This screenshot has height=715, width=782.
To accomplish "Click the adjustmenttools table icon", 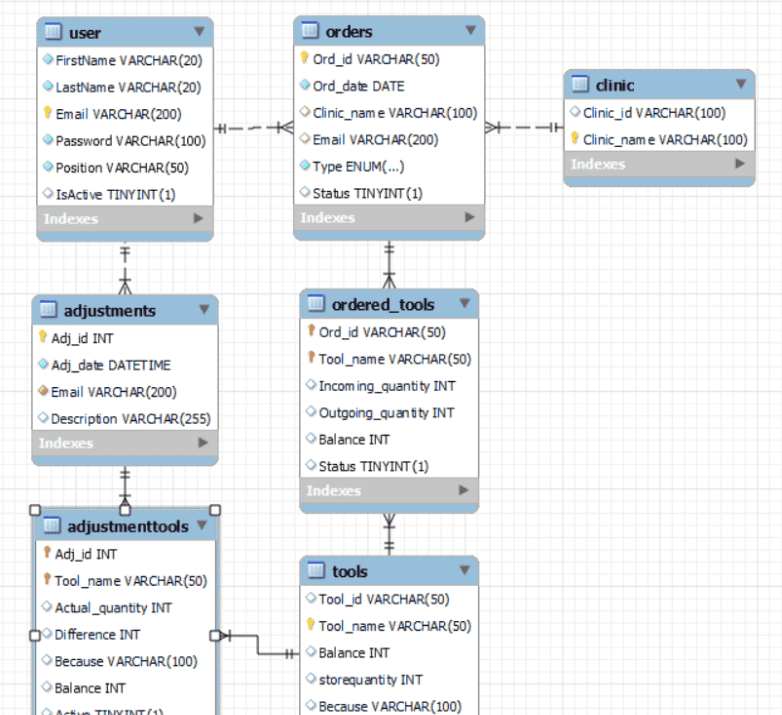I will tap(52, 525).
